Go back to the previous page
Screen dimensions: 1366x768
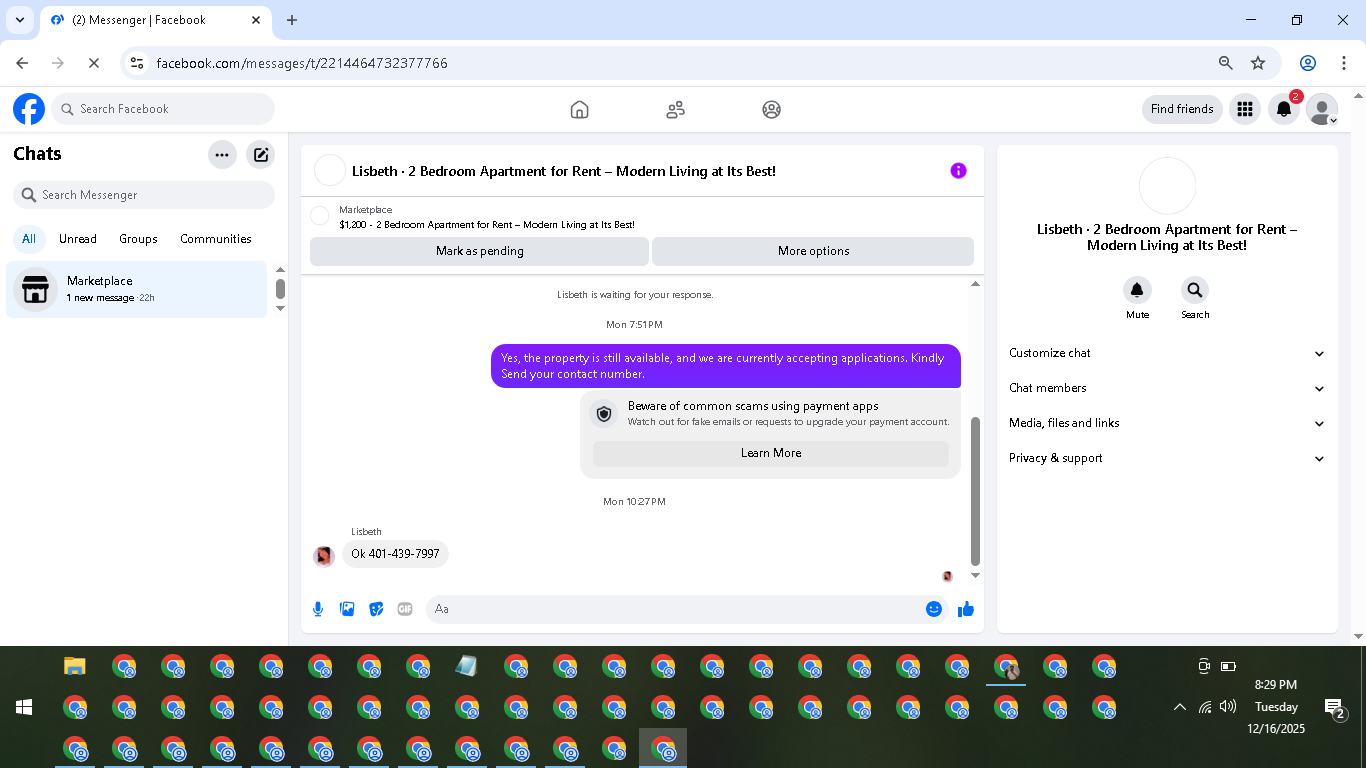[x=22, y=63]
